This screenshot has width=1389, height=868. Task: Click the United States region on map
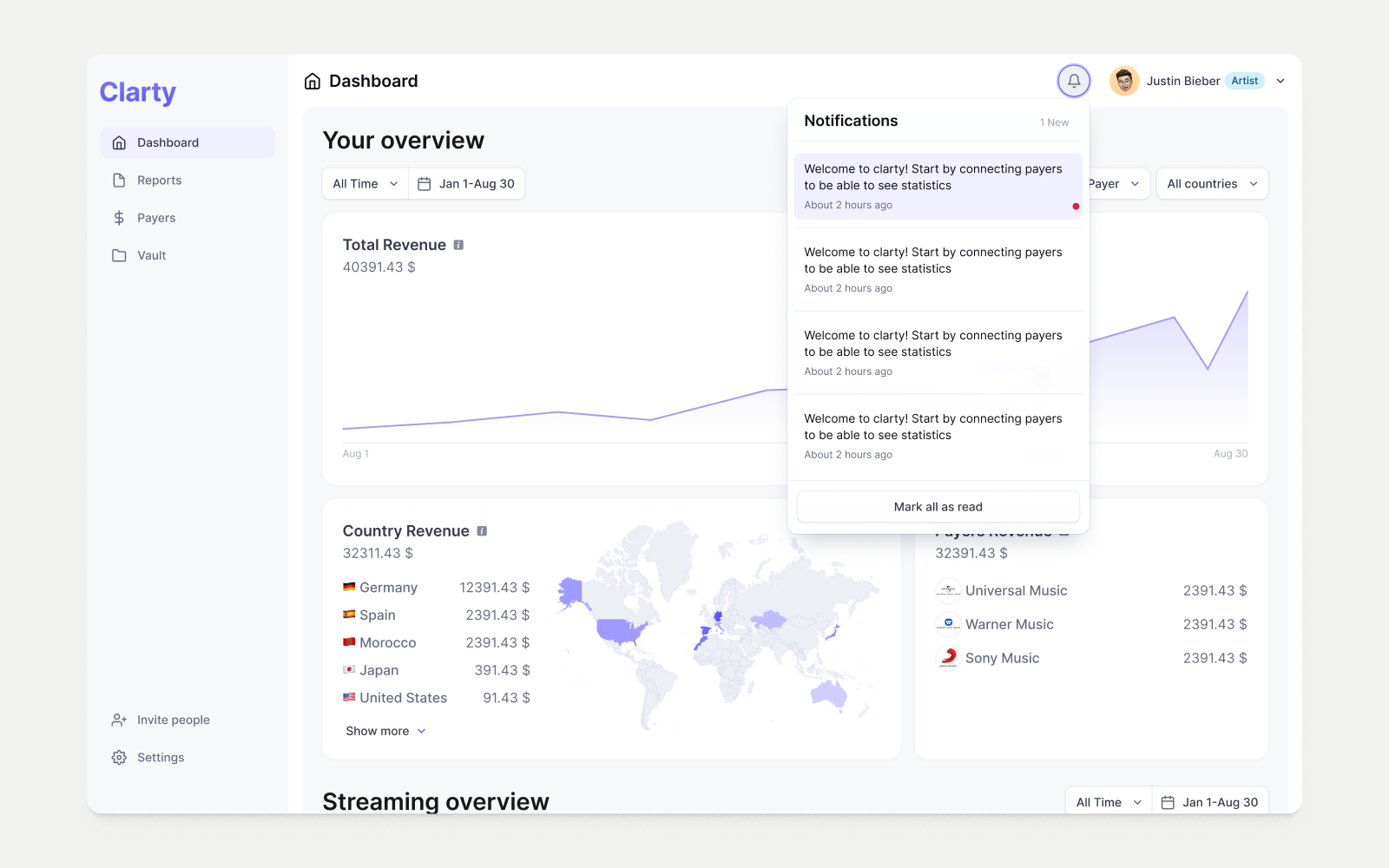tap(622, 631)
